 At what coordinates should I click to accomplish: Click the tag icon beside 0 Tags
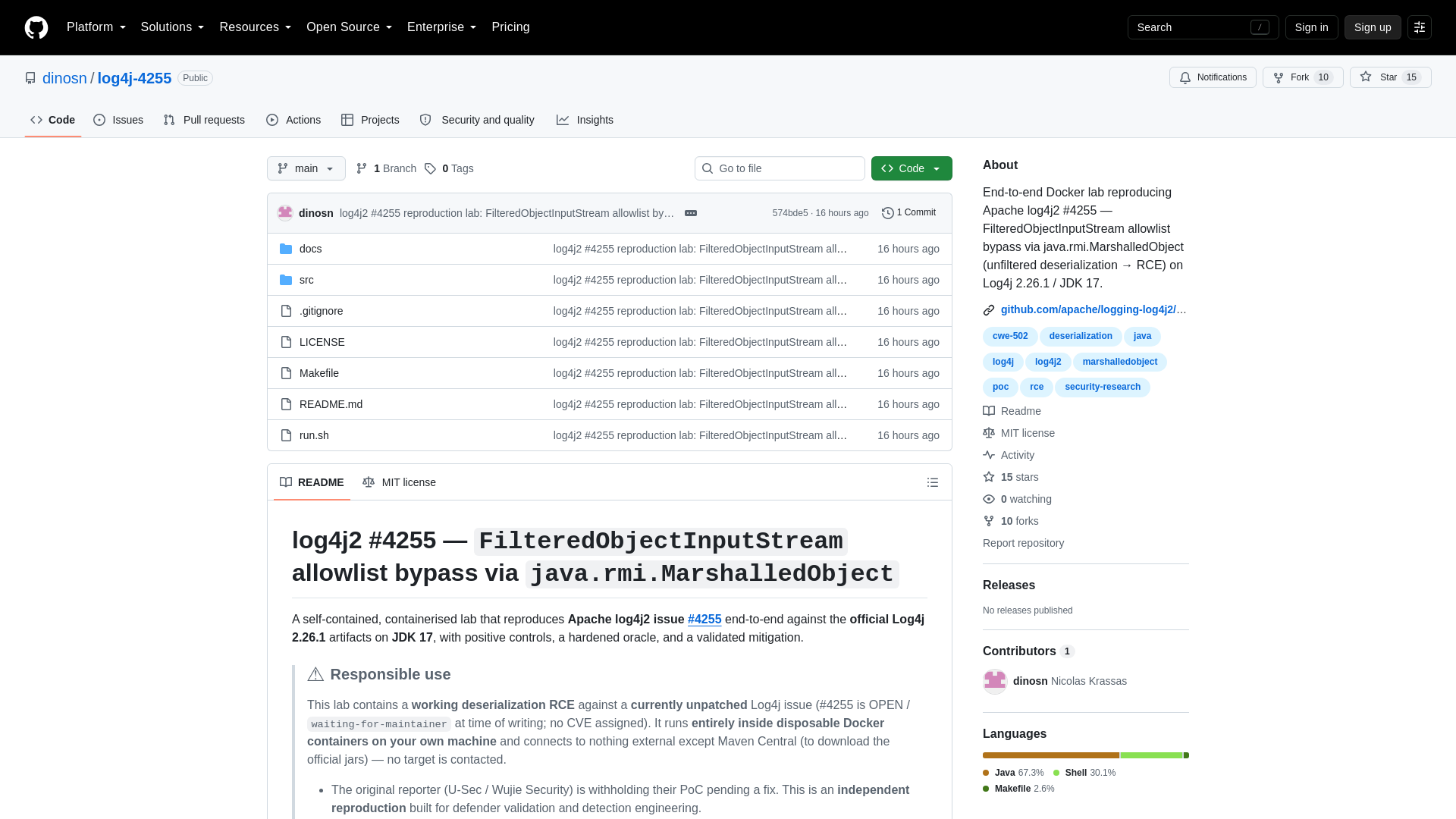[x=430, y=168]
